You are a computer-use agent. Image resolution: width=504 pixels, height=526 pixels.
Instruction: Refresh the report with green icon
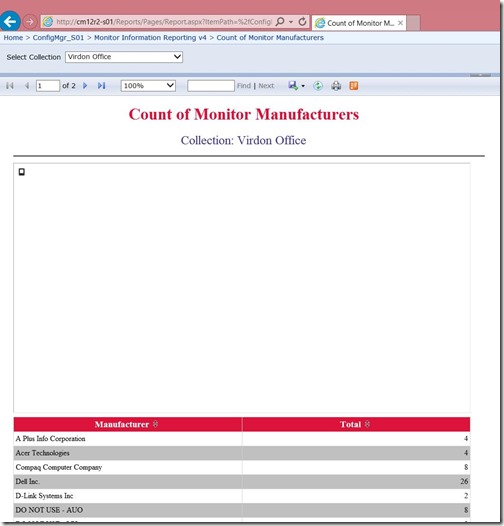coord(318,86)
